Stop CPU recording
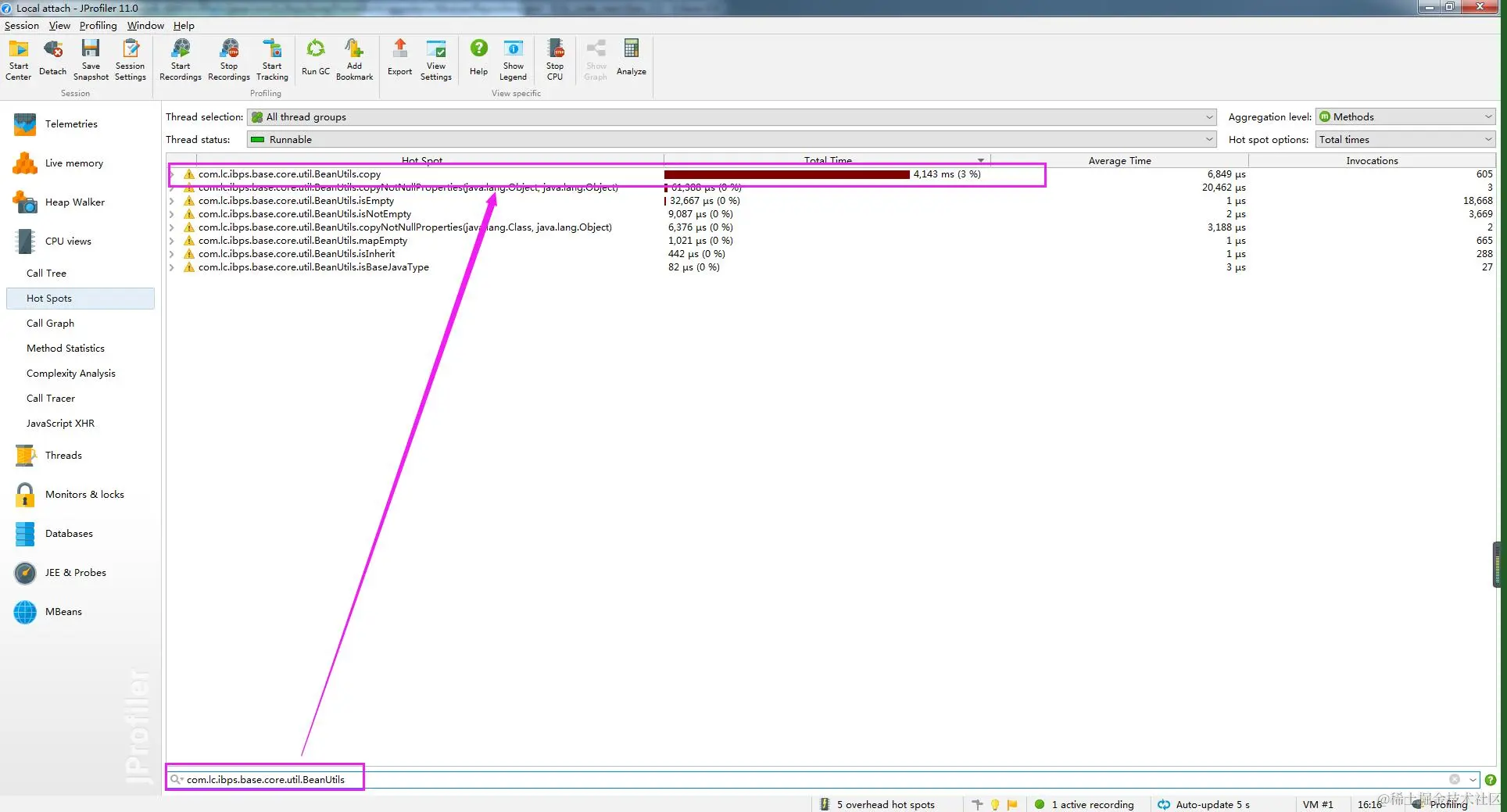The image size is (1507, 812). click(x=555, y=59)
